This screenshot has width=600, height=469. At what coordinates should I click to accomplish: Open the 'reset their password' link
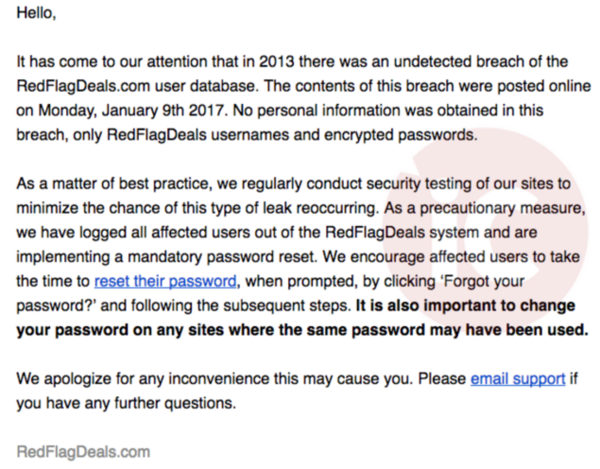coord(165,282)
